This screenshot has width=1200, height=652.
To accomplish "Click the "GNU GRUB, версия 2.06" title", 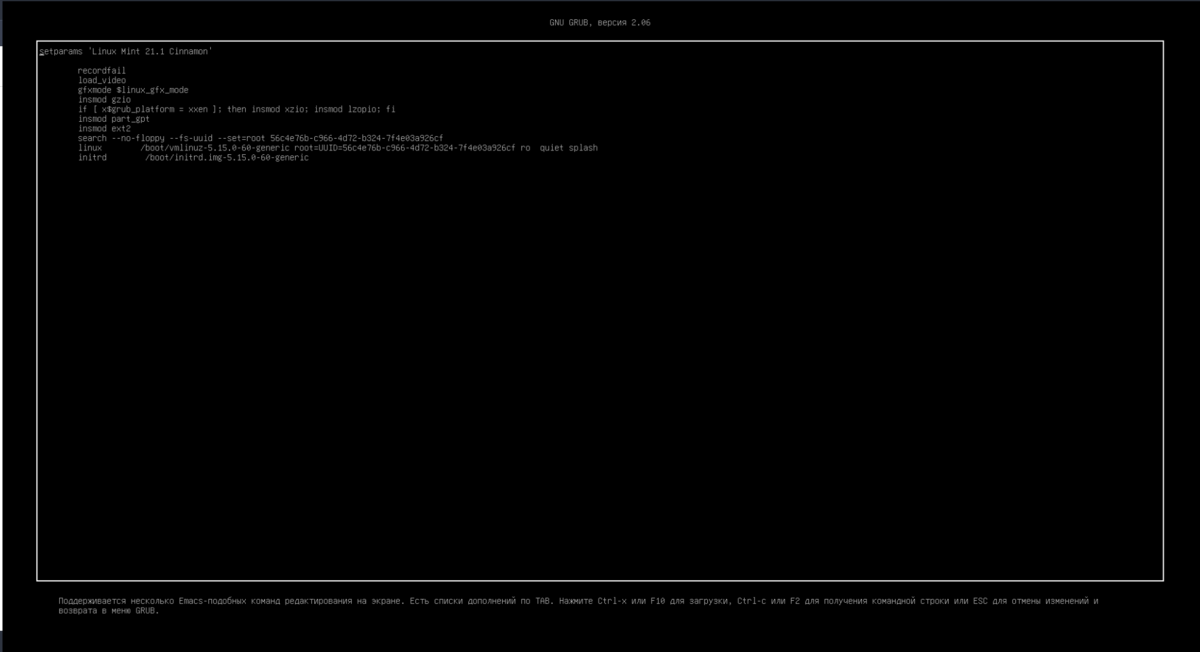I will [600, 22].
